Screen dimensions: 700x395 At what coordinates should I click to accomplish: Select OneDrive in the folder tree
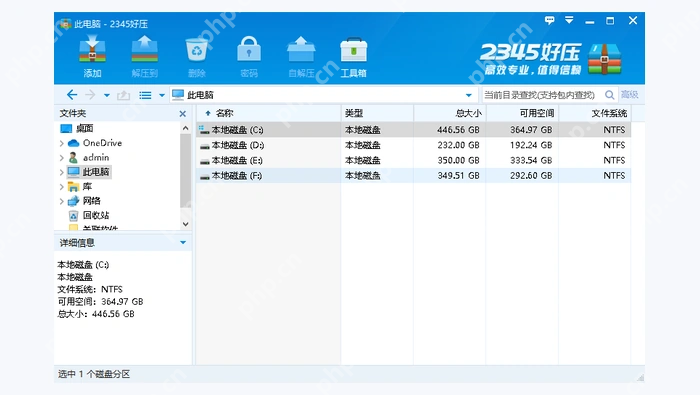(x=102, y=143)
